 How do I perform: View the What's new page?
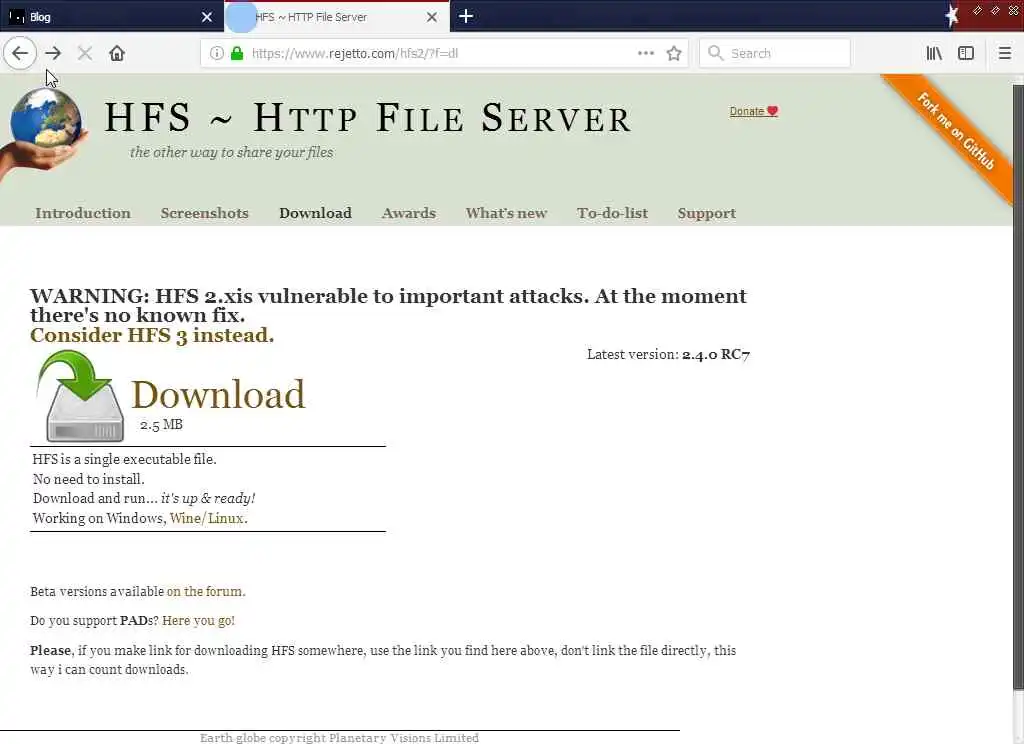pyautogui.click(x=506, y=213)
